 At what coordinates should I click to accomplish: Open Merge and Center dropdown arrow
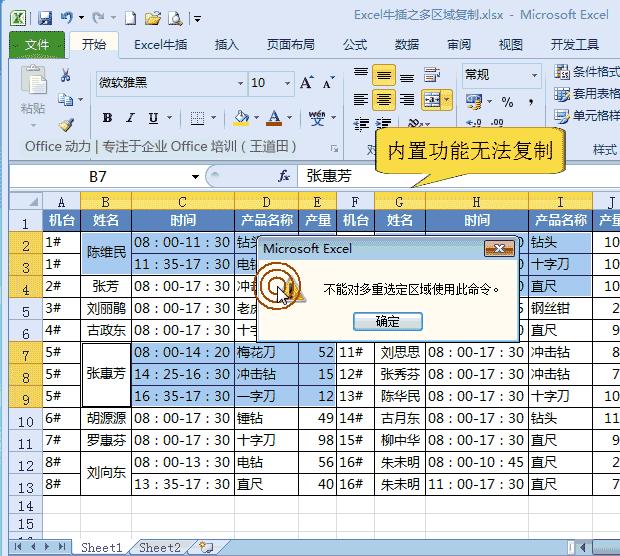click(x=447, y=100)
